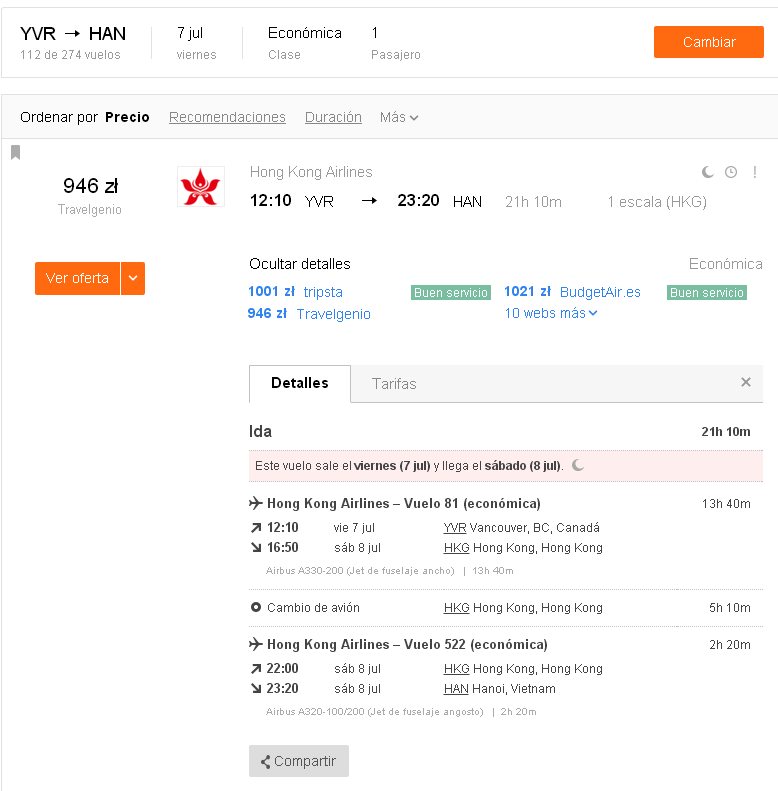Click the Compartir share button
The height and width of the screenshot is (791, 778).
click(299, 761)
